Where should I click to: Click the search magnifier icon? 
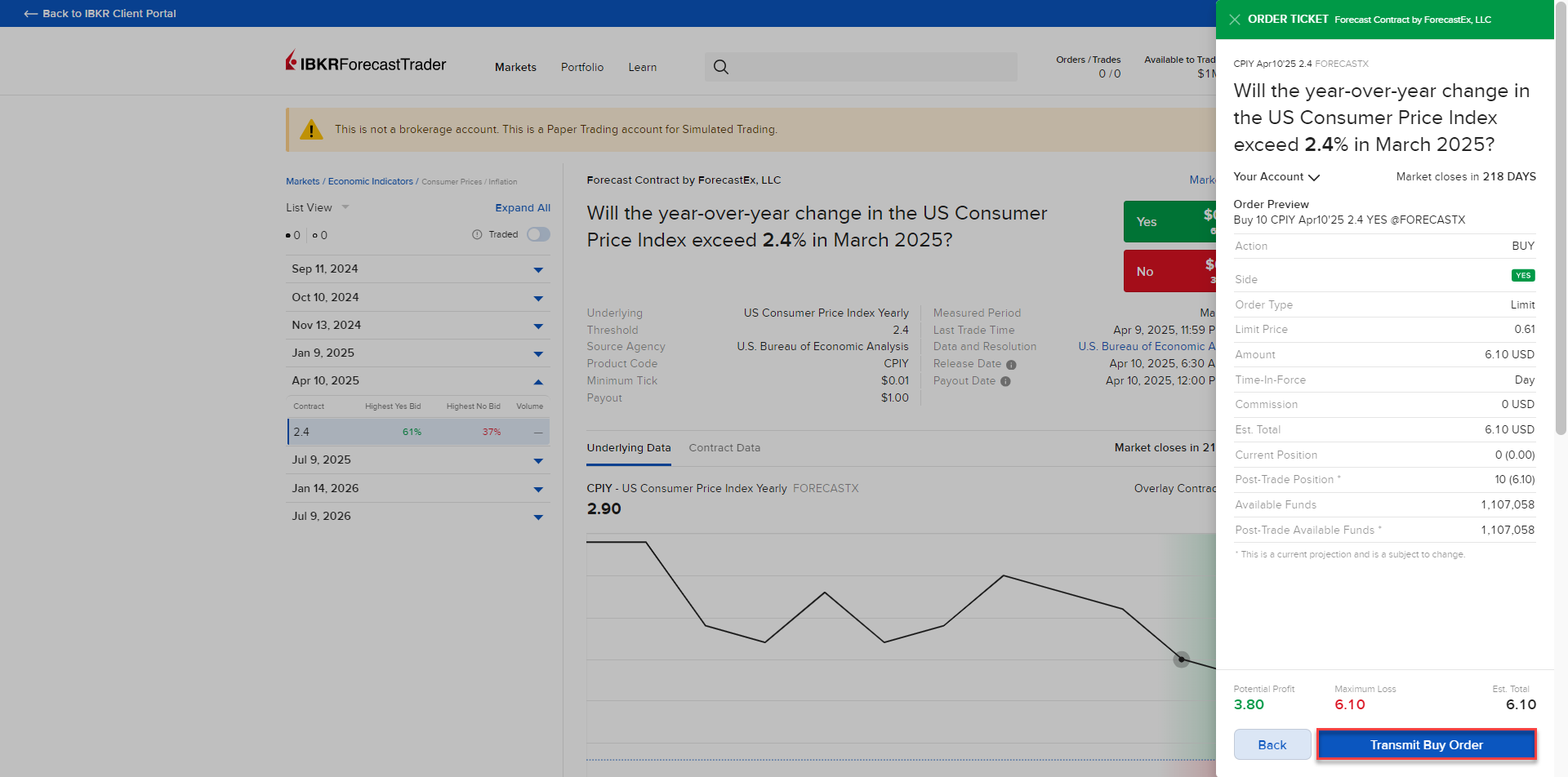pos(720,67)
